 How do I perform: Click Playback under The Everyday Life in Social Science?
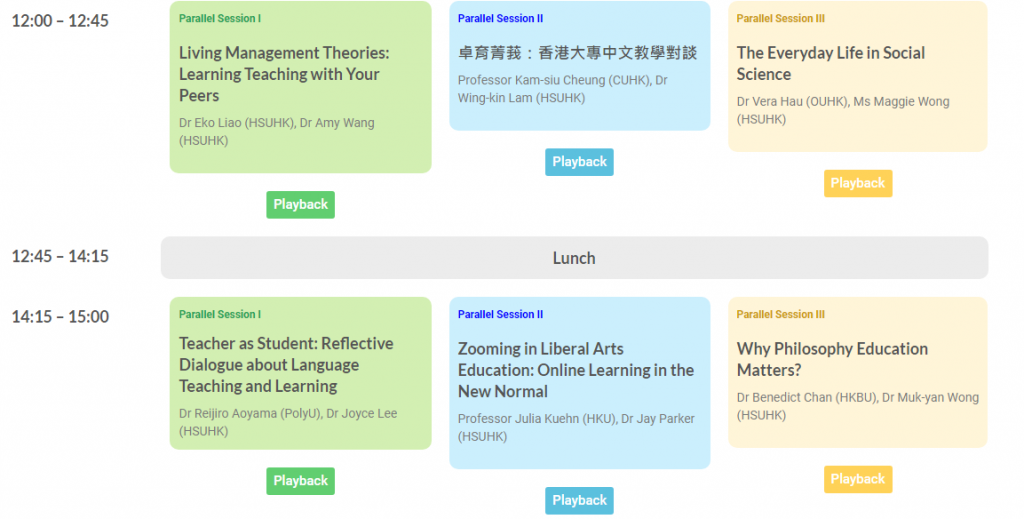pyautogui.click(x=857, y=183)
